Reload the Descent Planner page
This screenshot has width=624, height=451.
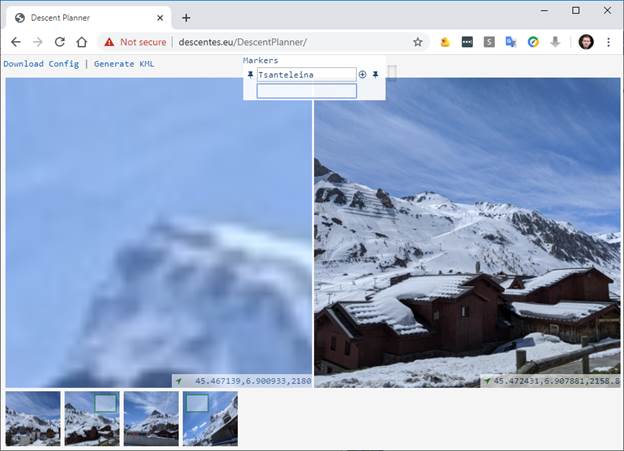pyautogui.click(x=60, y=42)
